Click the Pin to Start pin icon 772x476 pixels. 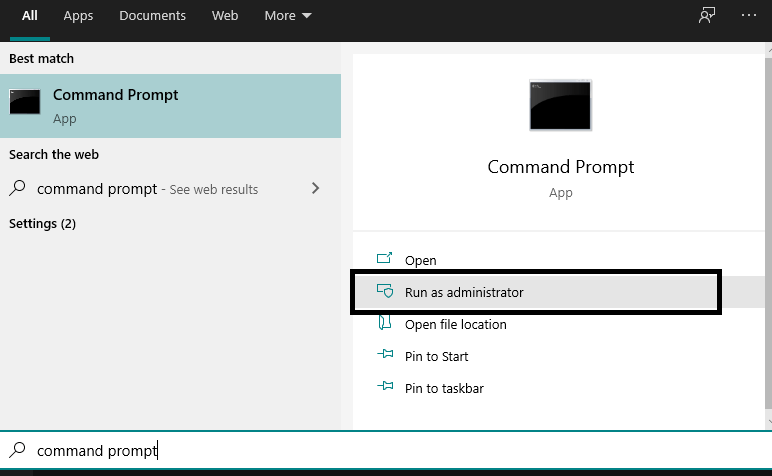[385, 354]
